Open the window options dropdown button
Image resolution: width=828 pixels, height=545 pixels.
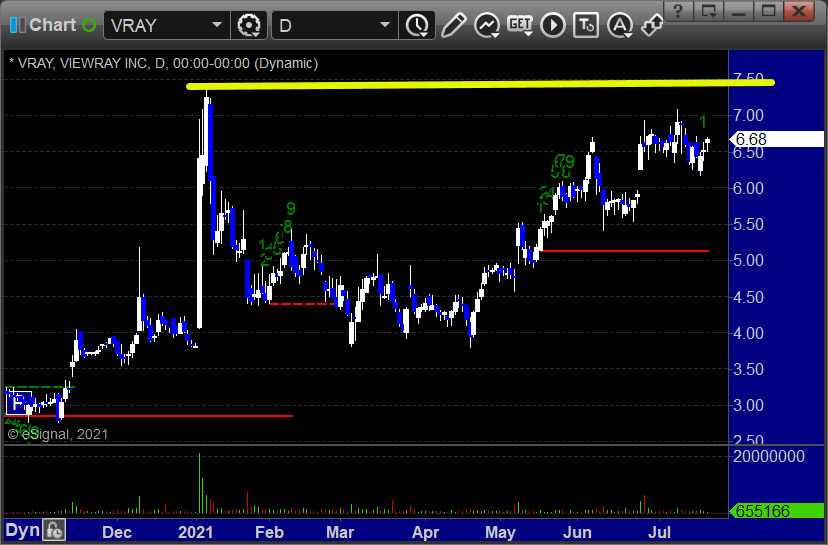click(709, 11)
